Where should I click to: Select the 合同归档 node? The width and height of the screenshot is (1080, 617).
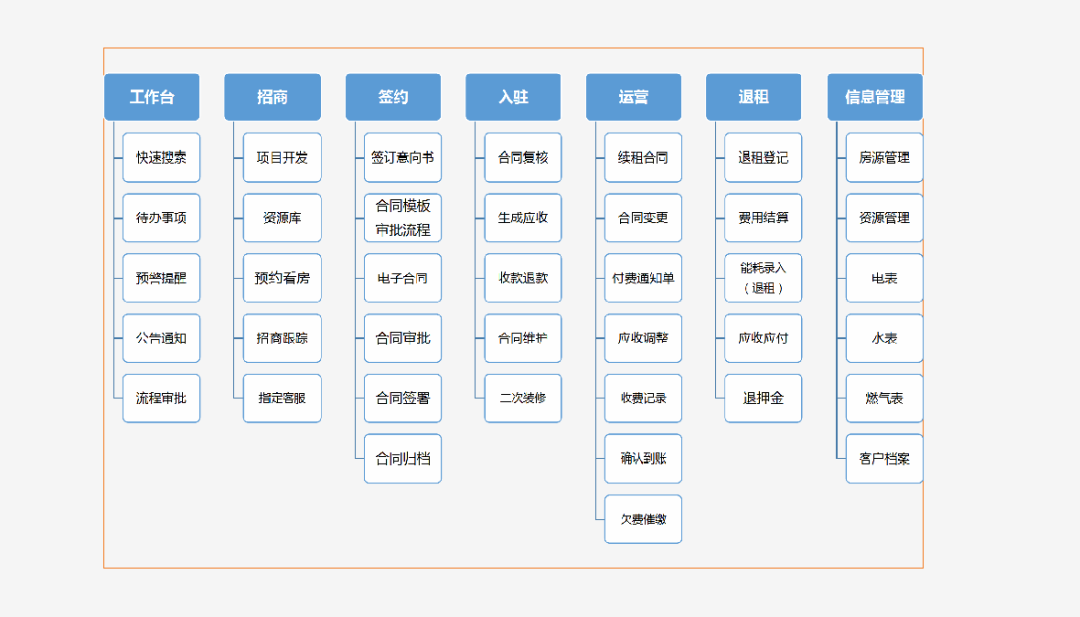(403, 459)
